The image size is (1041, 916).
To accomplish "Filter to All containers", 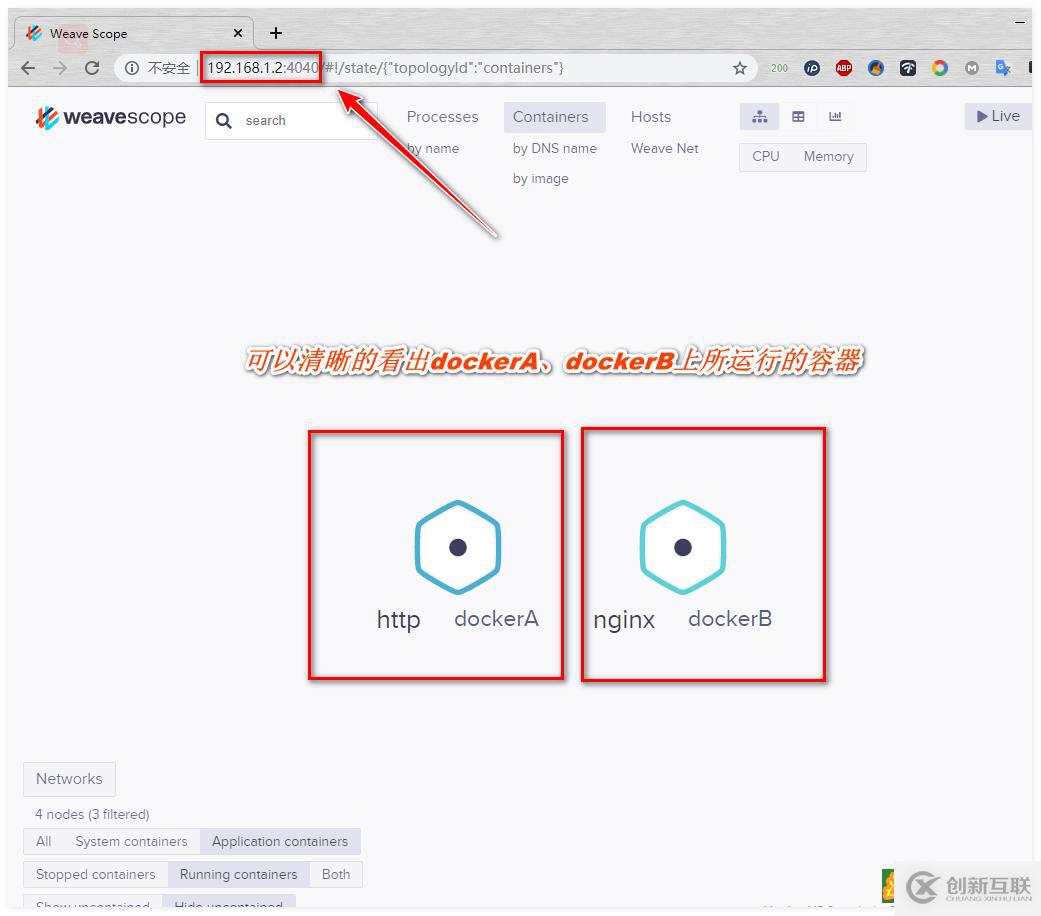I will click(44, 842).
